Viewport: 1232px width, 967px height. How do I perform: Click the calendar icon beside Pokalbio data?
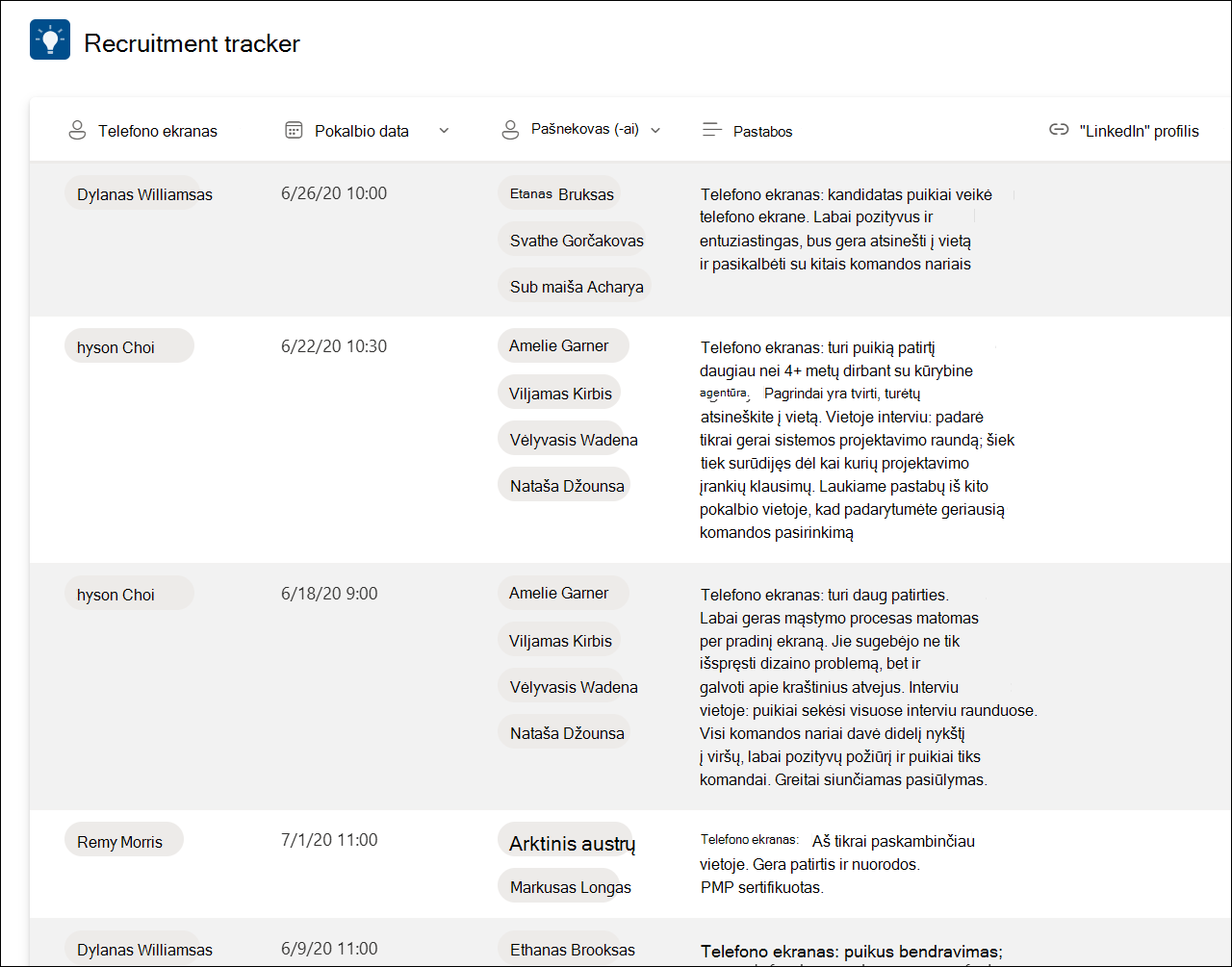[x=295, y=130]
